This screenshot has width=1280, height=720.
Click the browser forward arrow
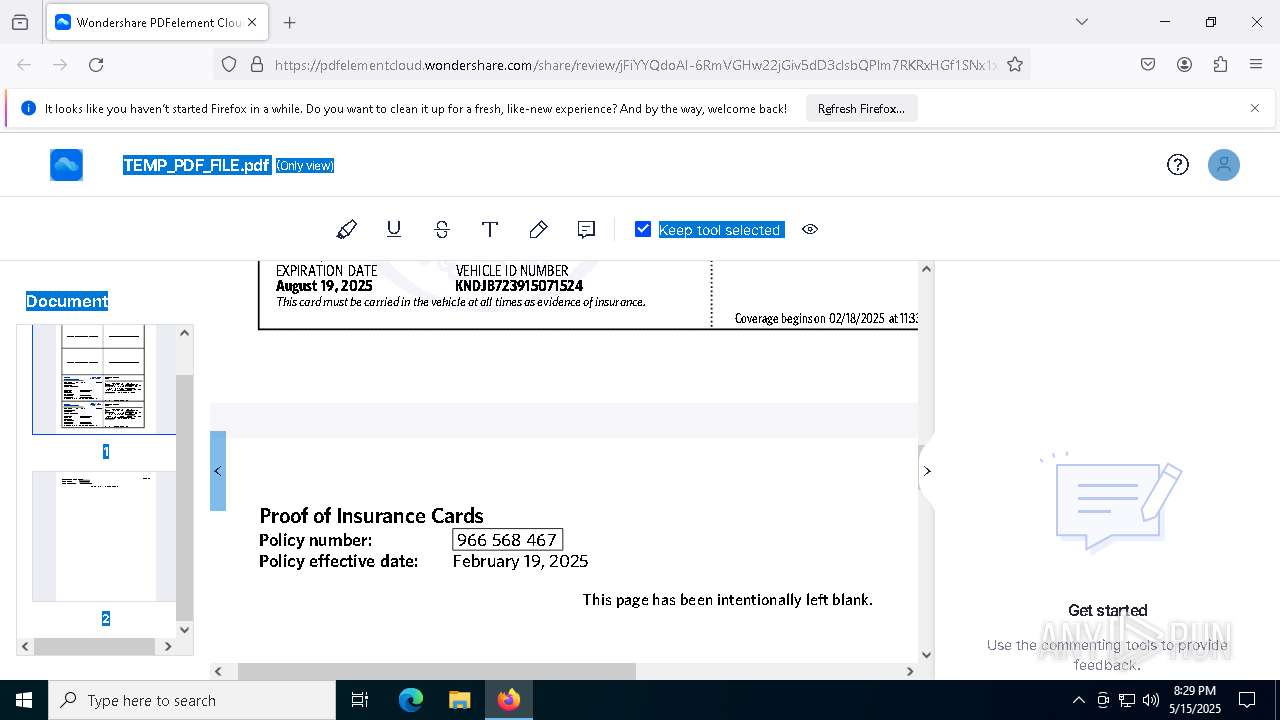(60, 64)
